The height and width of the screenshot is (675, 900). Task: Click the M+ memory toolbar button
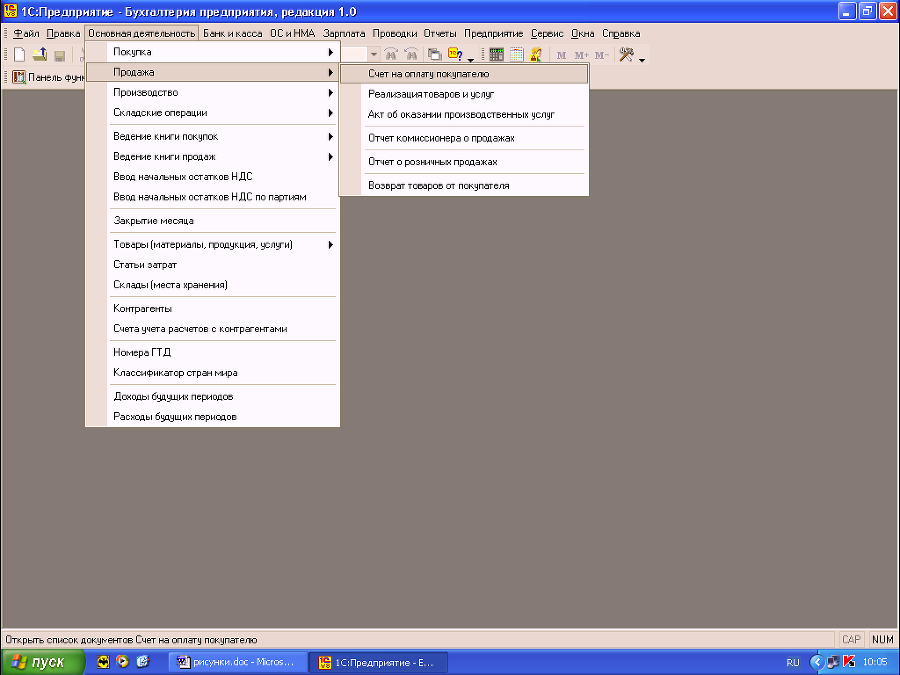(x=581, y=55)
